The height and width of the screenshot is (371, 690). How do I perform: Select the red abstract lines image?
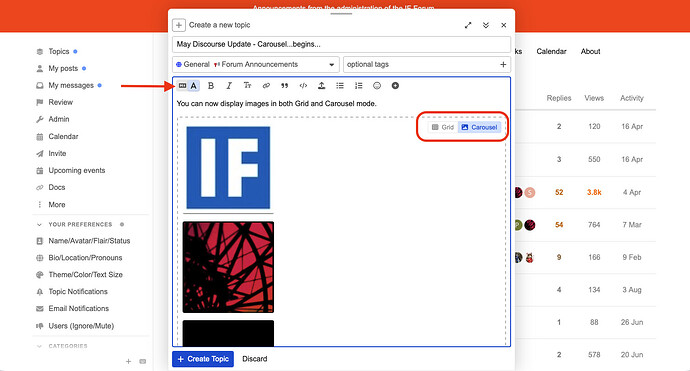228,267
